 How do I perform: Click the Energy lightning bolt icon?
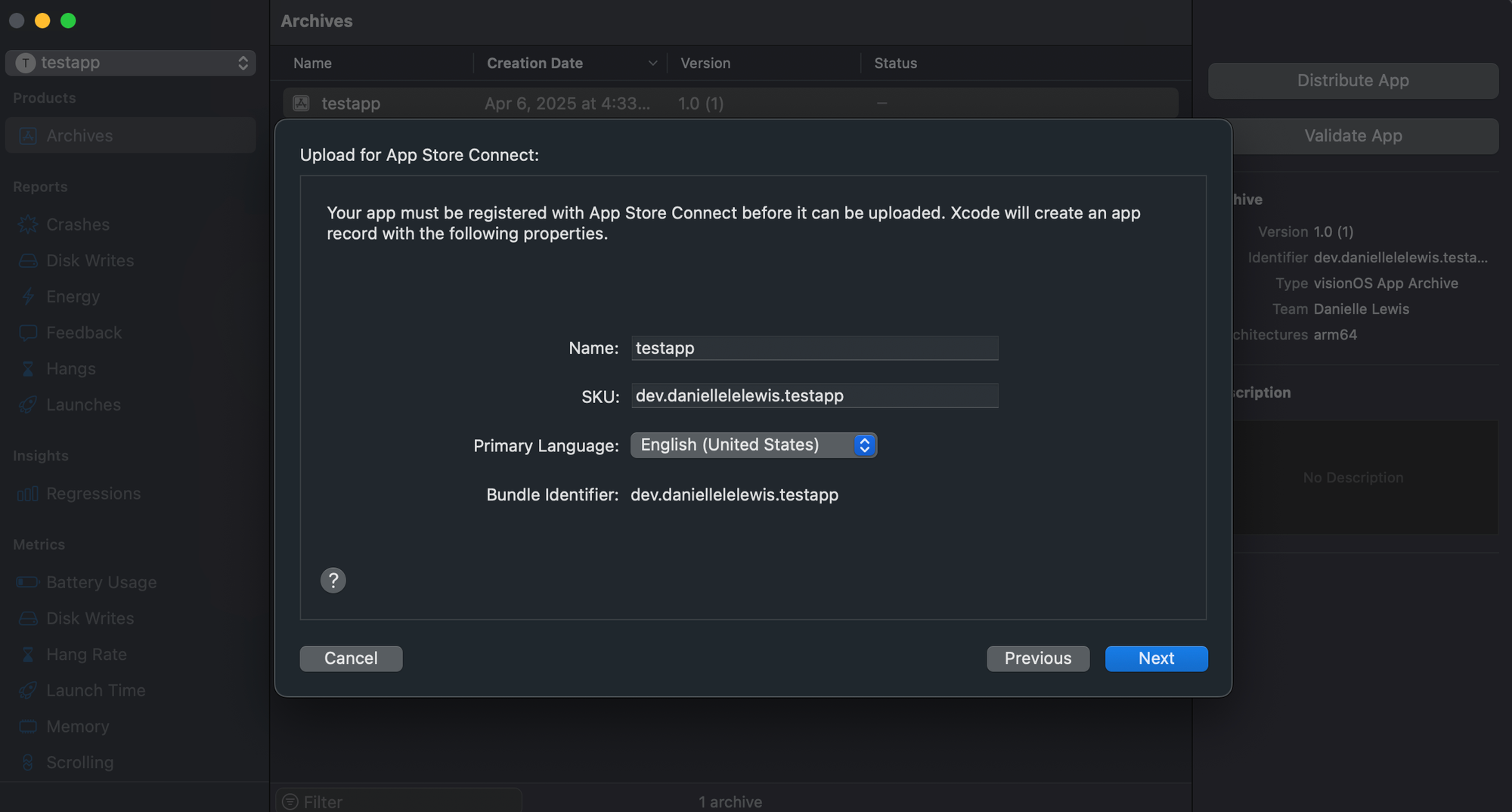point(28,296)
